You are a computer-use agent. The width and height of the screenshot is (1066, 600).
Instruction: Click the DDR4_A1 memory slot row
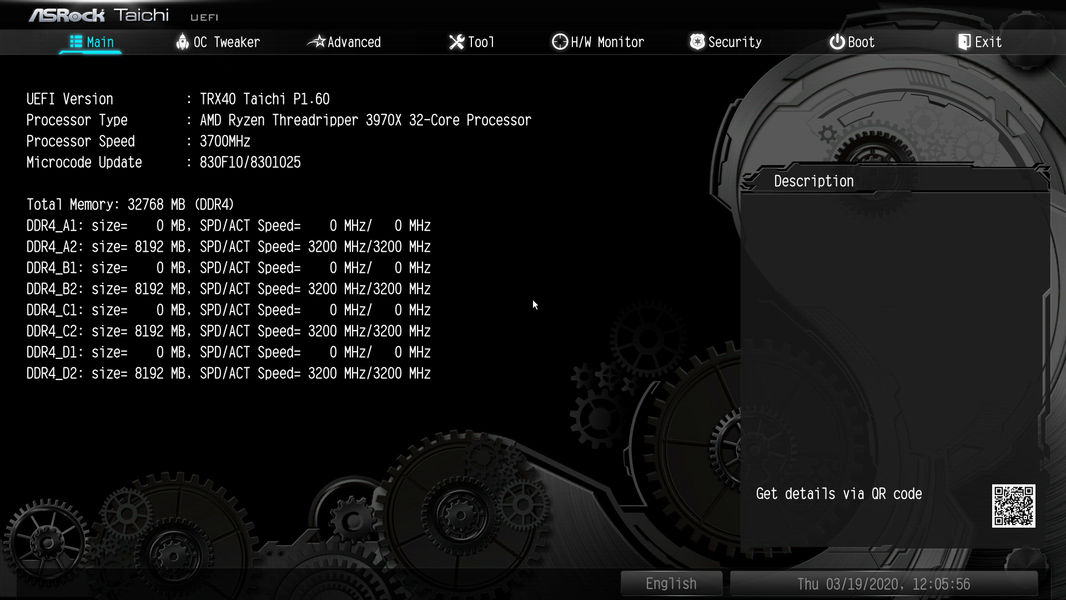coord(228,226)
